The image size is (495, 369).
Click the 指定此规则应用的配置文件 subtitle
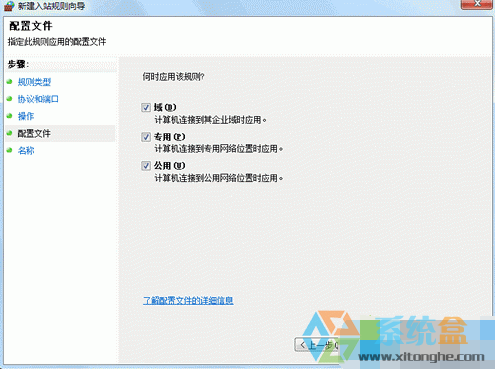(57, 42)
